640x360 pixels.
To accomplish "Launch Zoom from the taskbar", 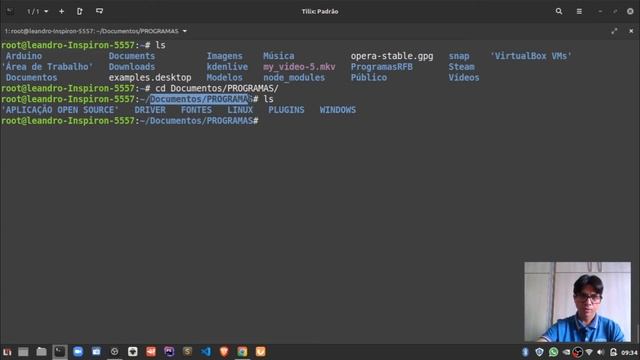I will pos(78,352).
